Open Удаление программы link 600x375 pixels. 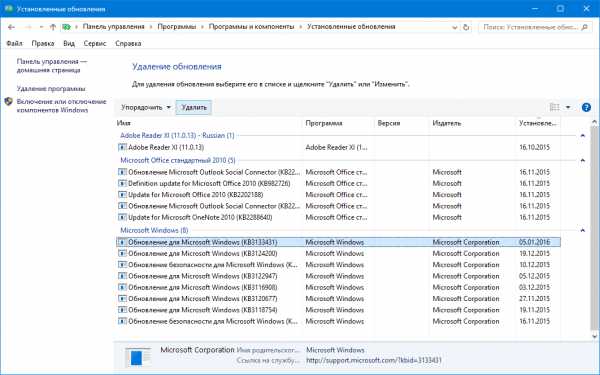pyautogui.click(x=51, y=89)
